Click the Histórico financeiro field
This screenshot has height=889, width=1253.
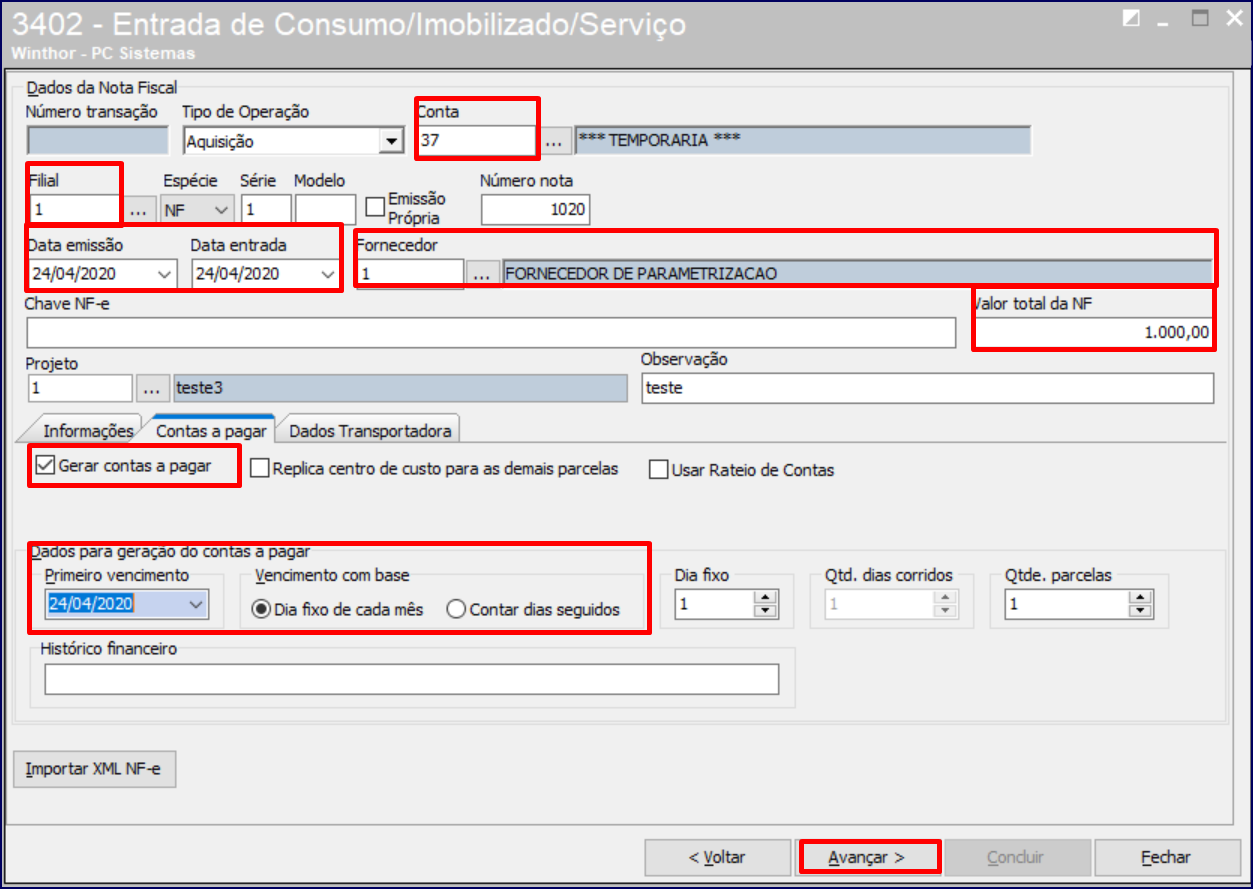coord(411,680)
